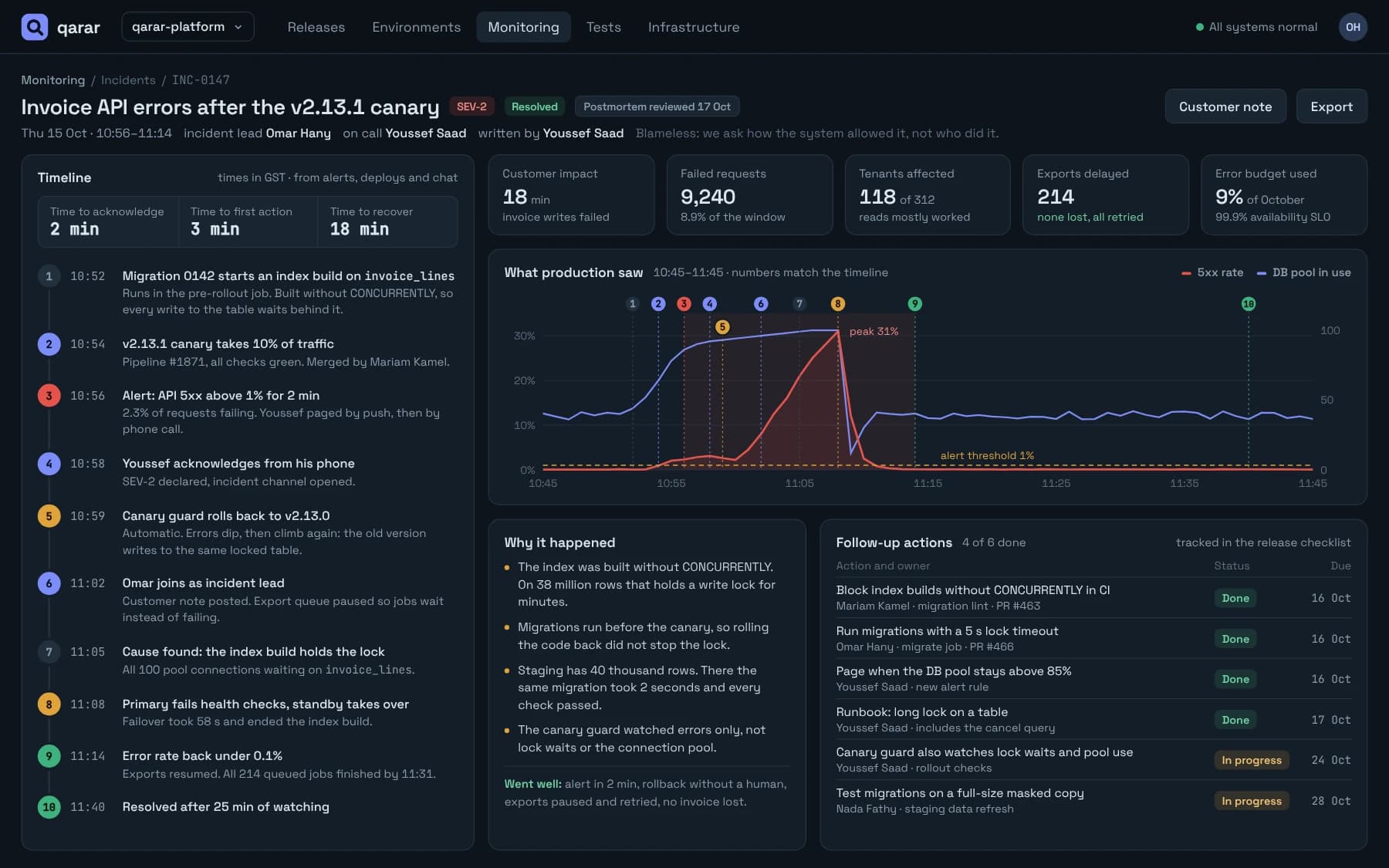Click chart marker 7 above the graph
This screenshot has width=1389, height=868.
tap(799, 304)
